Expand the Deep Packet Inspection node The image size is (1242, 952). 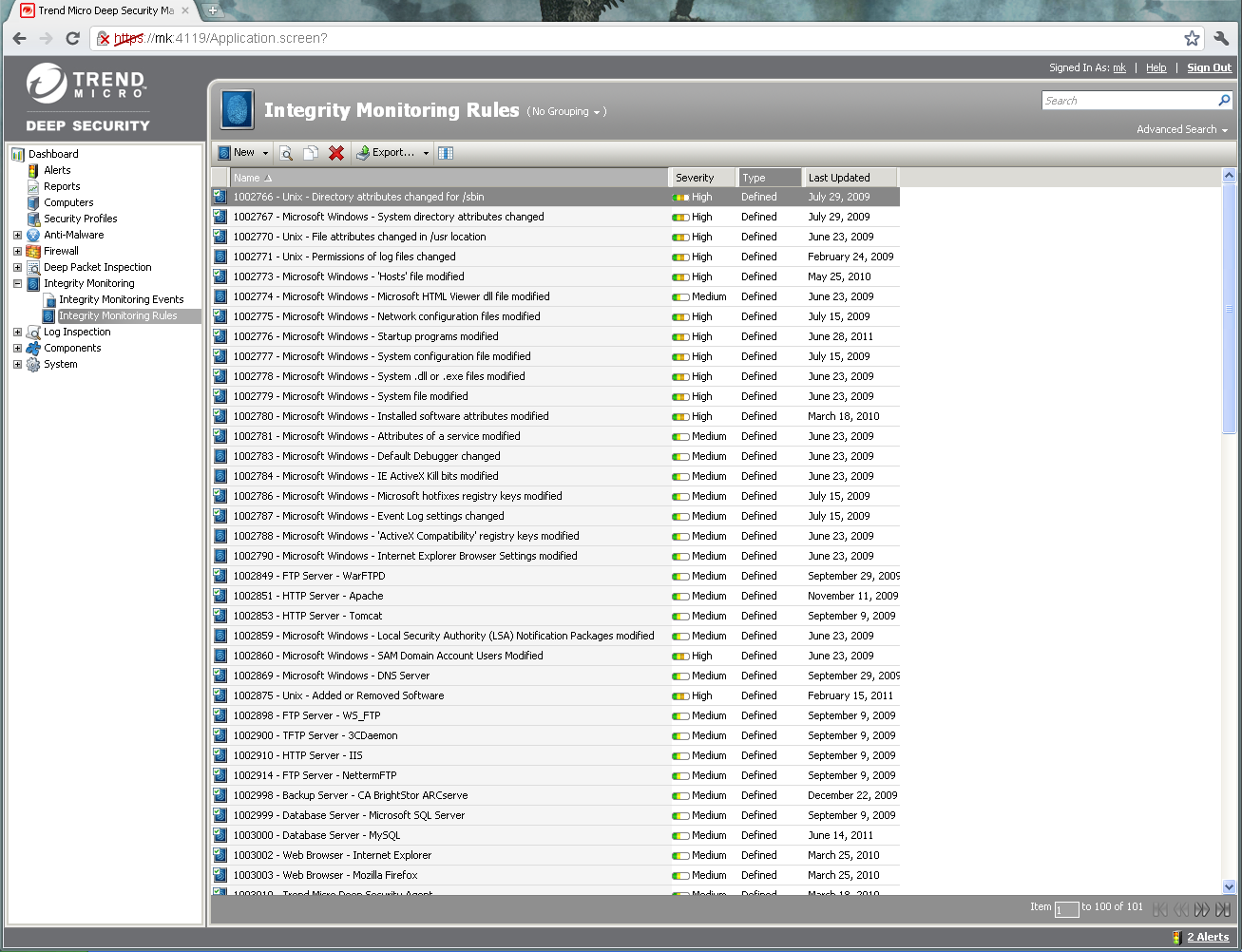tap(17, 267)
